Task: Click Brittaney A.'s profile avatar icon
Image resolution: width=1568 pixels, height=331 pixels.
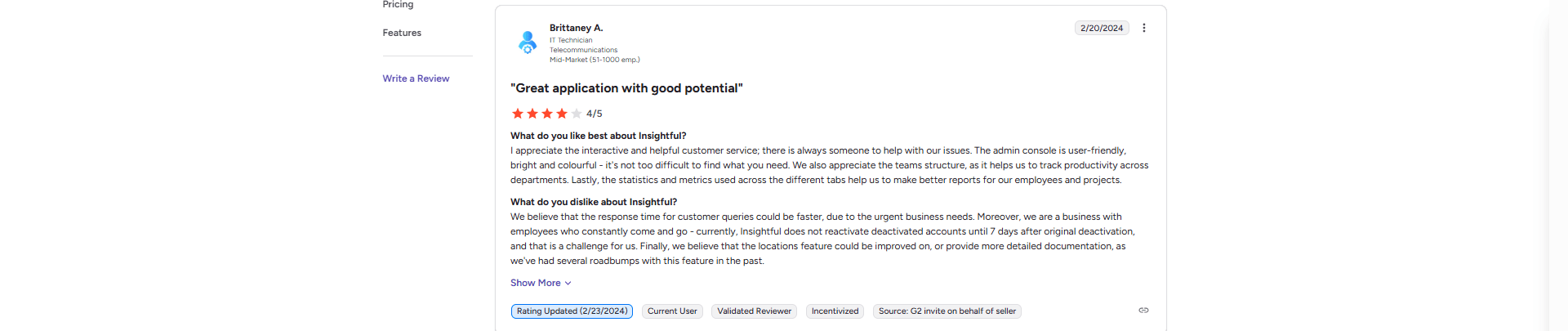Action: pyautogui.click(x=528, y=42)
